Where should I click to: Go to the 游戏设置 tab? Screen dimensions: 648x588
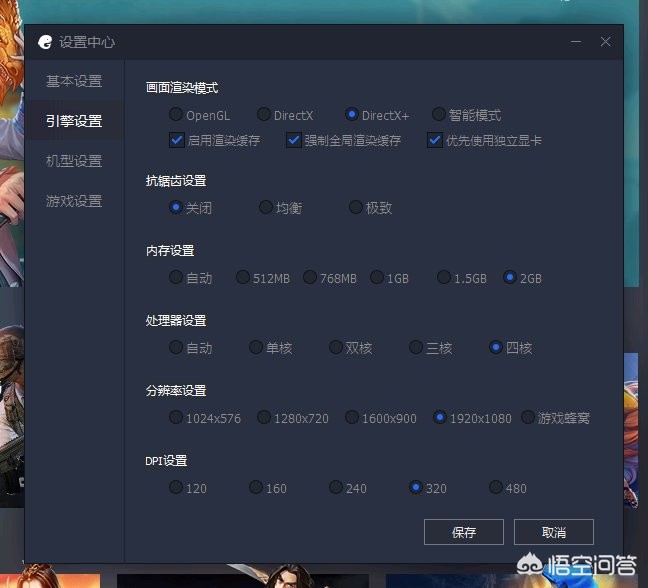(x=74, y=201)
